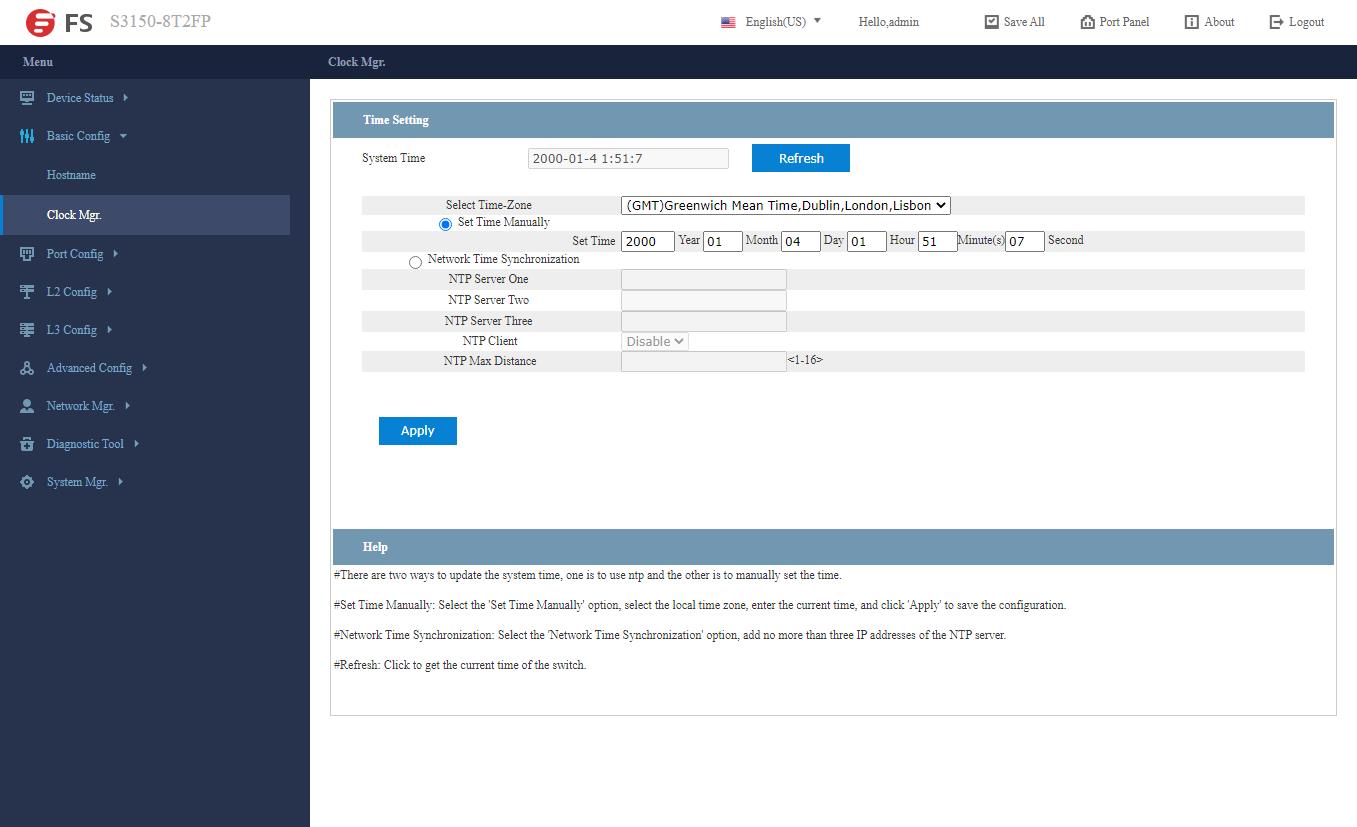Viewport: 1357px width, 827px height.
Task: Click the Port Config icon in sidebar
Action: point(27,254)
